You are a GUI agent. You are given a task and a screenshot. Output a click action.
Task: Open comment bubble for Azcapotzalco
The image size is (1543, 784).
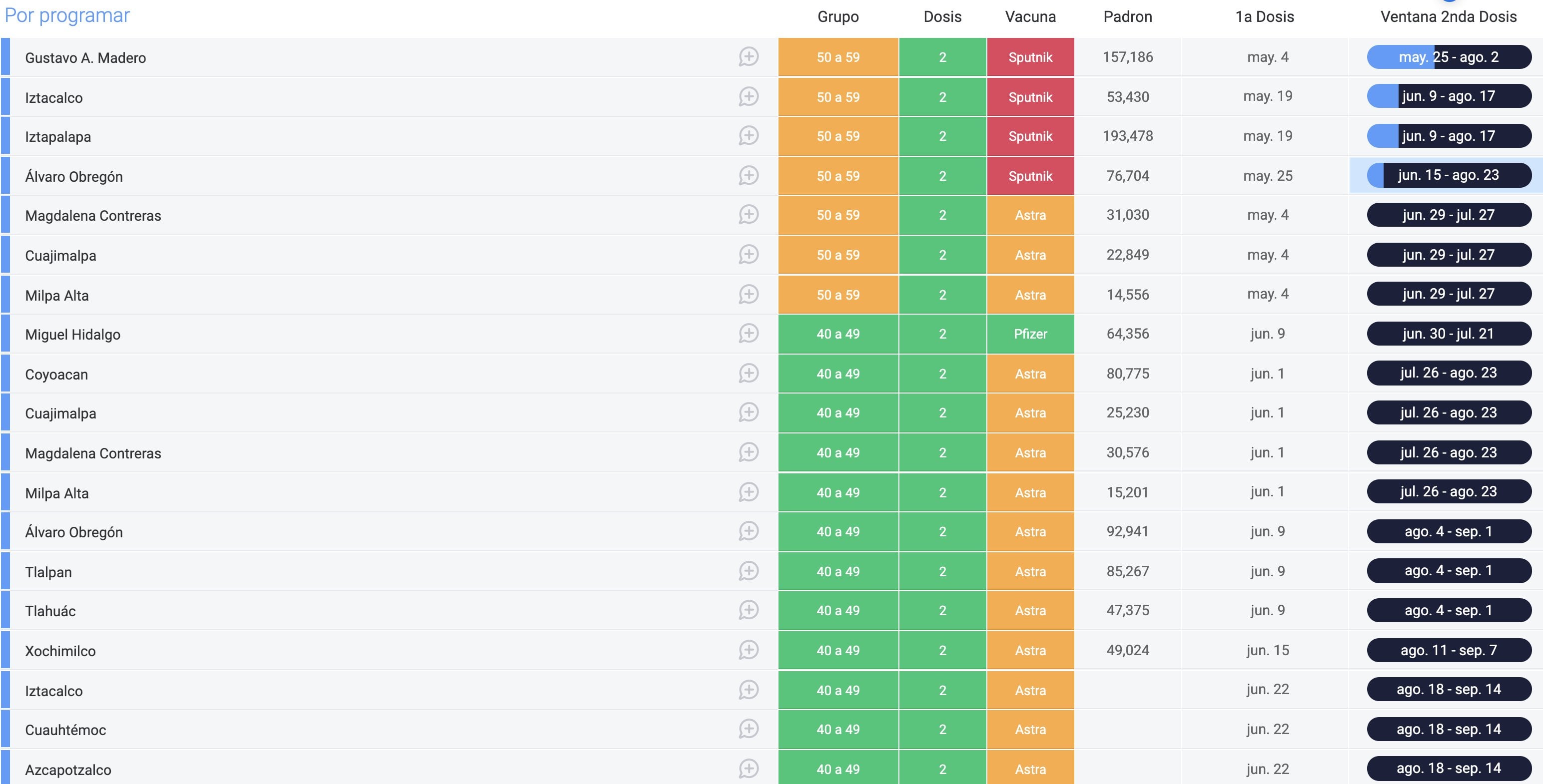[x=748, y=769]
